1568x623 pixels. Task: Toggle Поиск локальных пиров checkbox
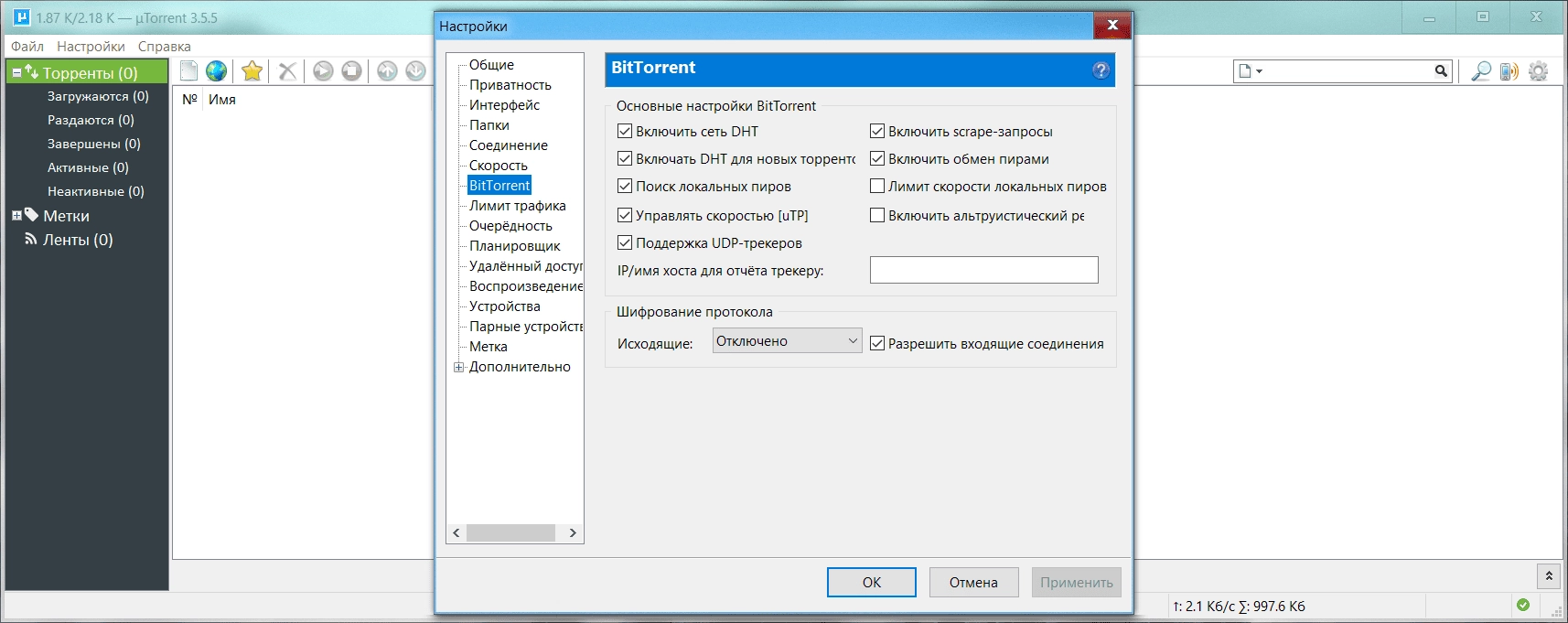click(625, 186)
